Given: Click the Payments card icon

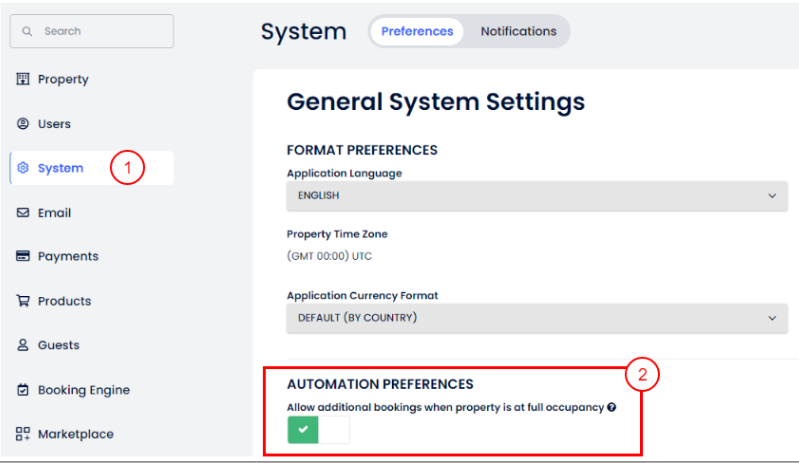Looking at the screenshot, I should [x=23, y=256].
